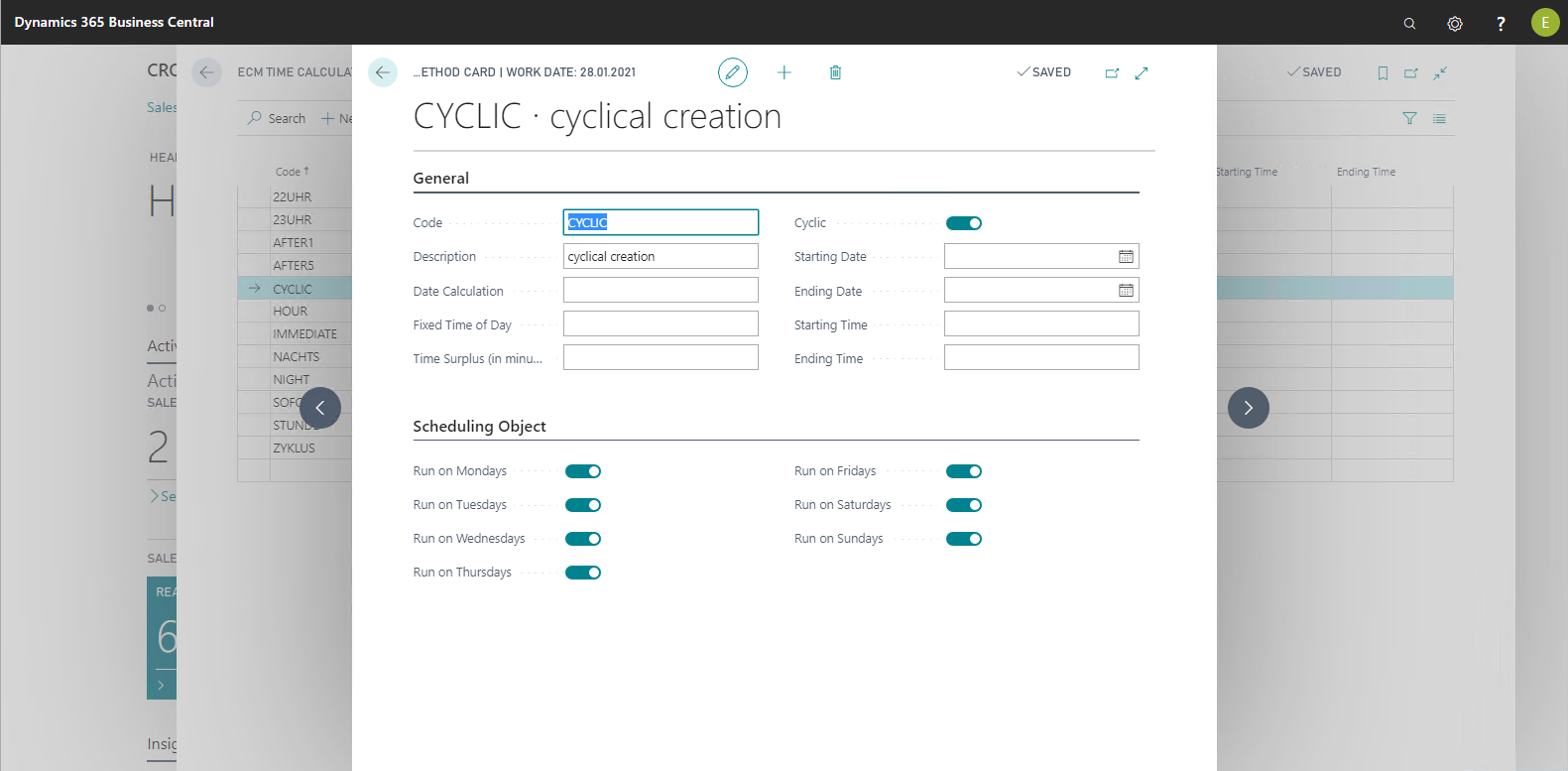Turn off Run on Mondays

583,471
